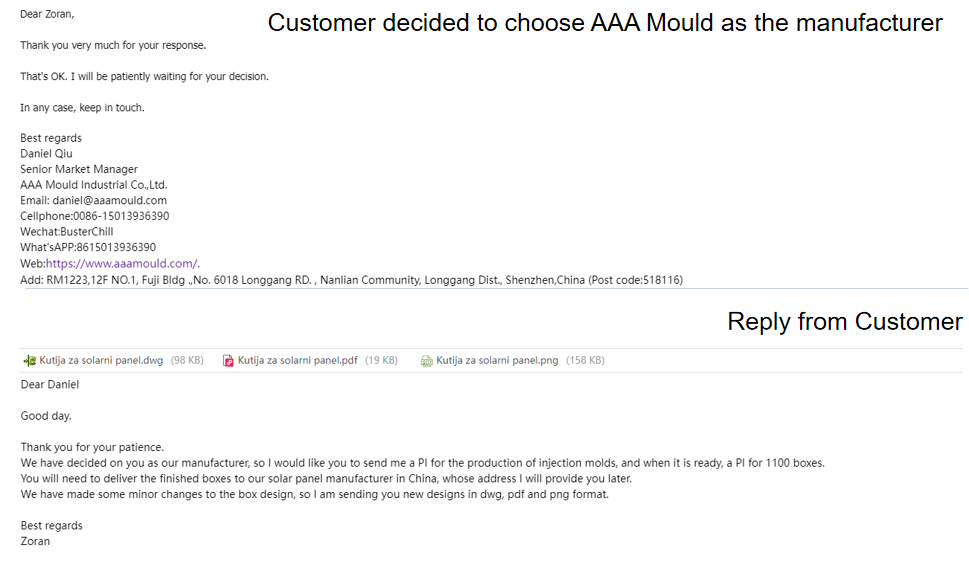The width and height of the screenshot is (969, 568).
Task: Click the PNG attachment file icon
Action: coord(427,361)
